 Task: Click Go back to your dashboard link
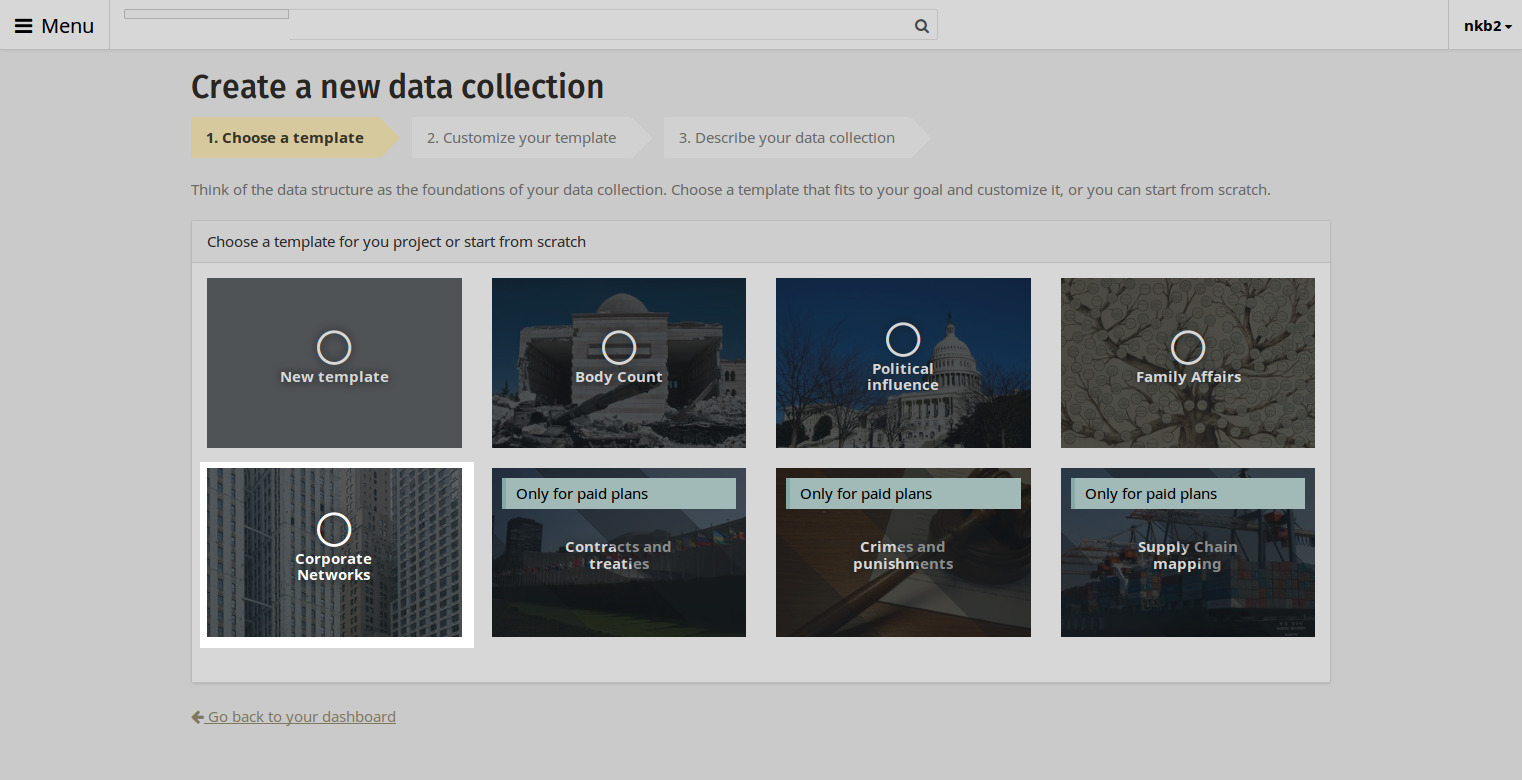294,717
